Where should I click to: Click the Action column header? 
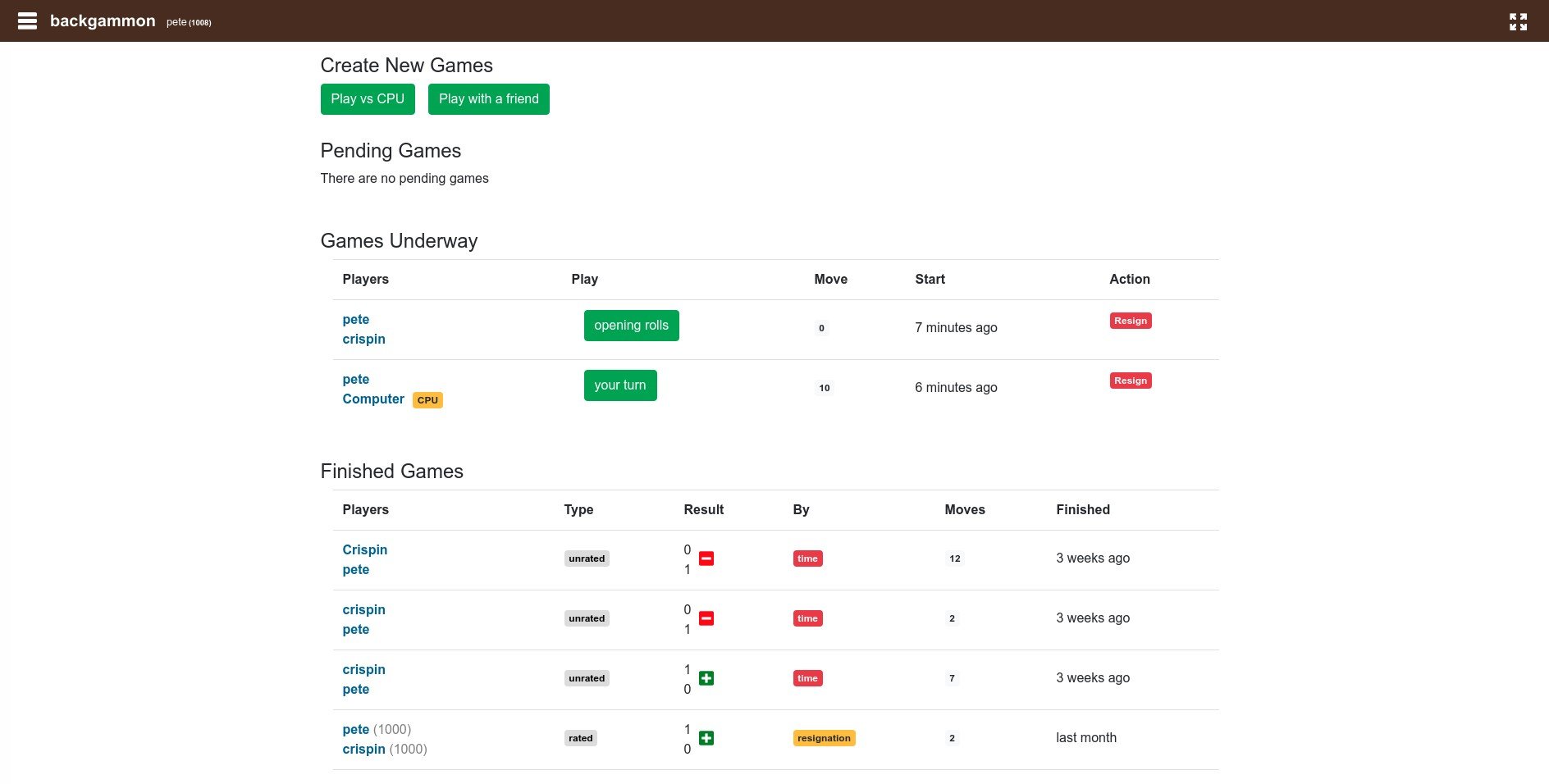pyautogui.click(x=1130, y=280)
